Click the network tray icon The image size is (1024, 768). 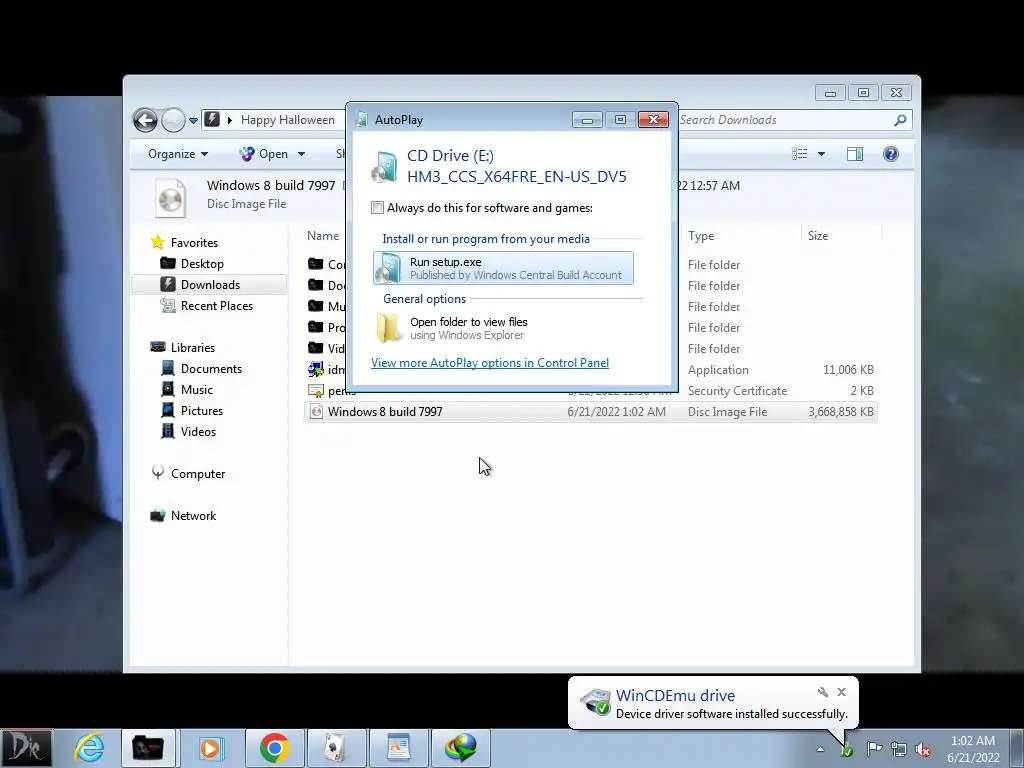click(x=899, y=750)
